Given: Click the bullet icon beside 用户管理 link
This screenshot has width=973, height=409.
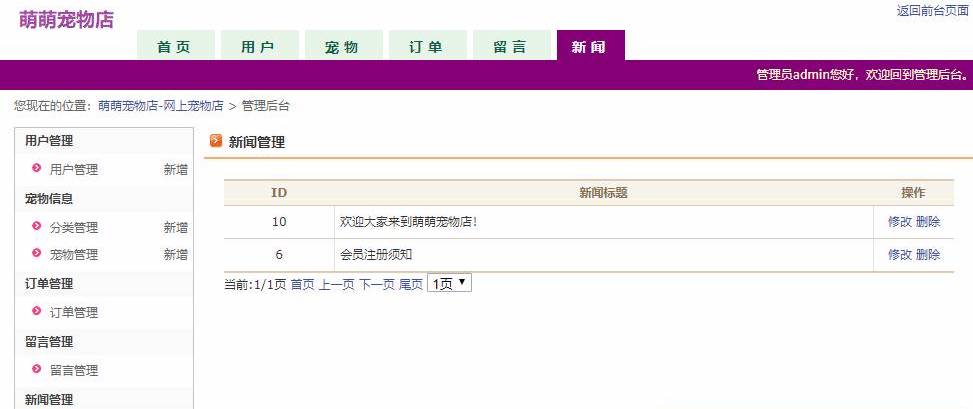Looking at the screenshot, I should (x=37, y=168).
